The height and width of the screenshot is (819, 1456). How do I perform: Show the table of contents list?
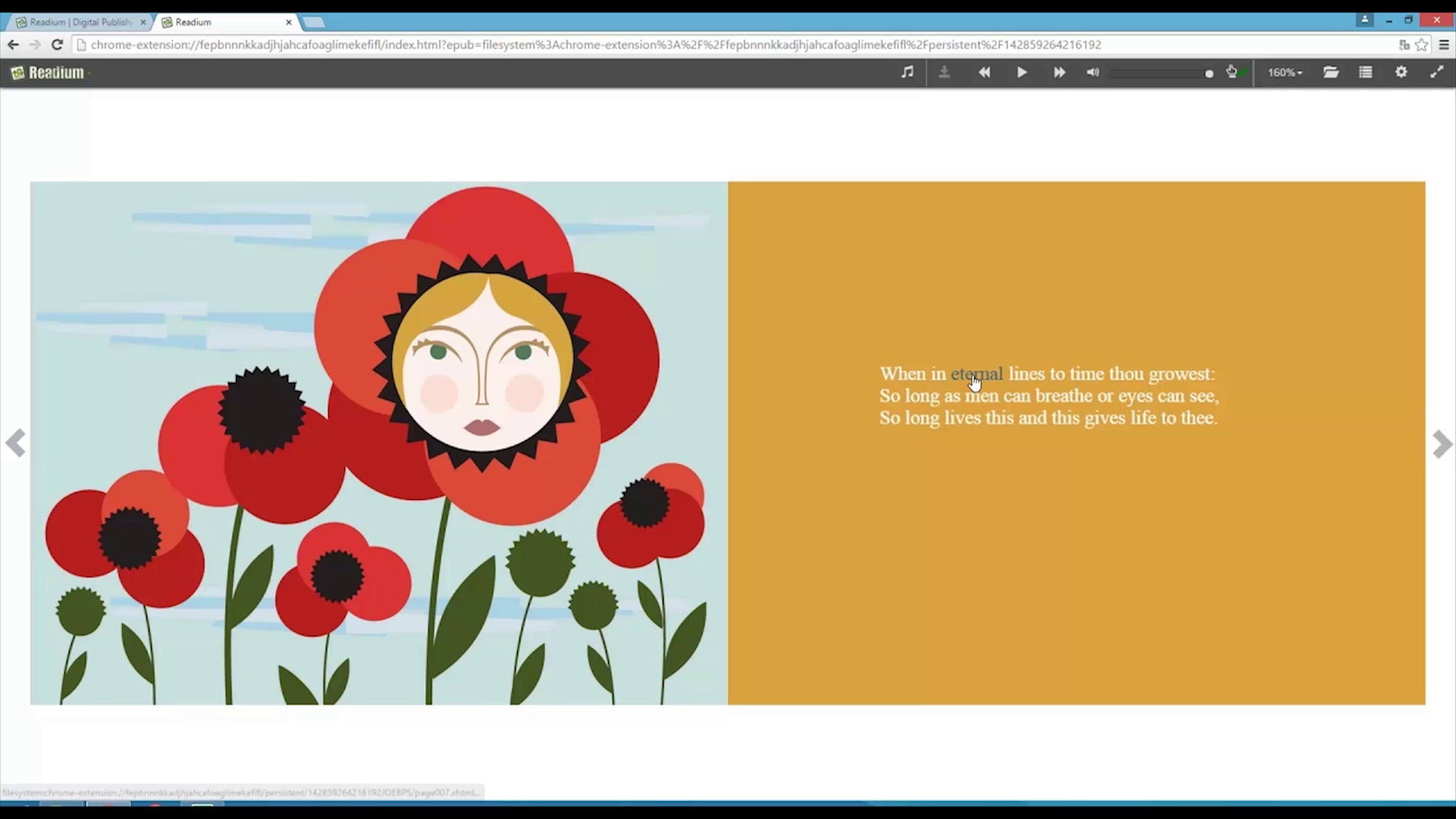pyautogui.click(x=1366, y=72)
